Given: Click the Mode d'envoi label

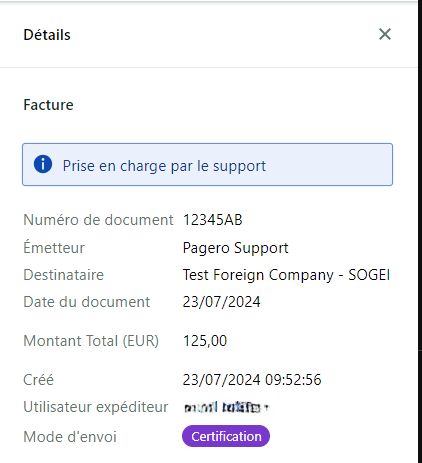Looking at the screenshot, I should [x=70, y=437].
